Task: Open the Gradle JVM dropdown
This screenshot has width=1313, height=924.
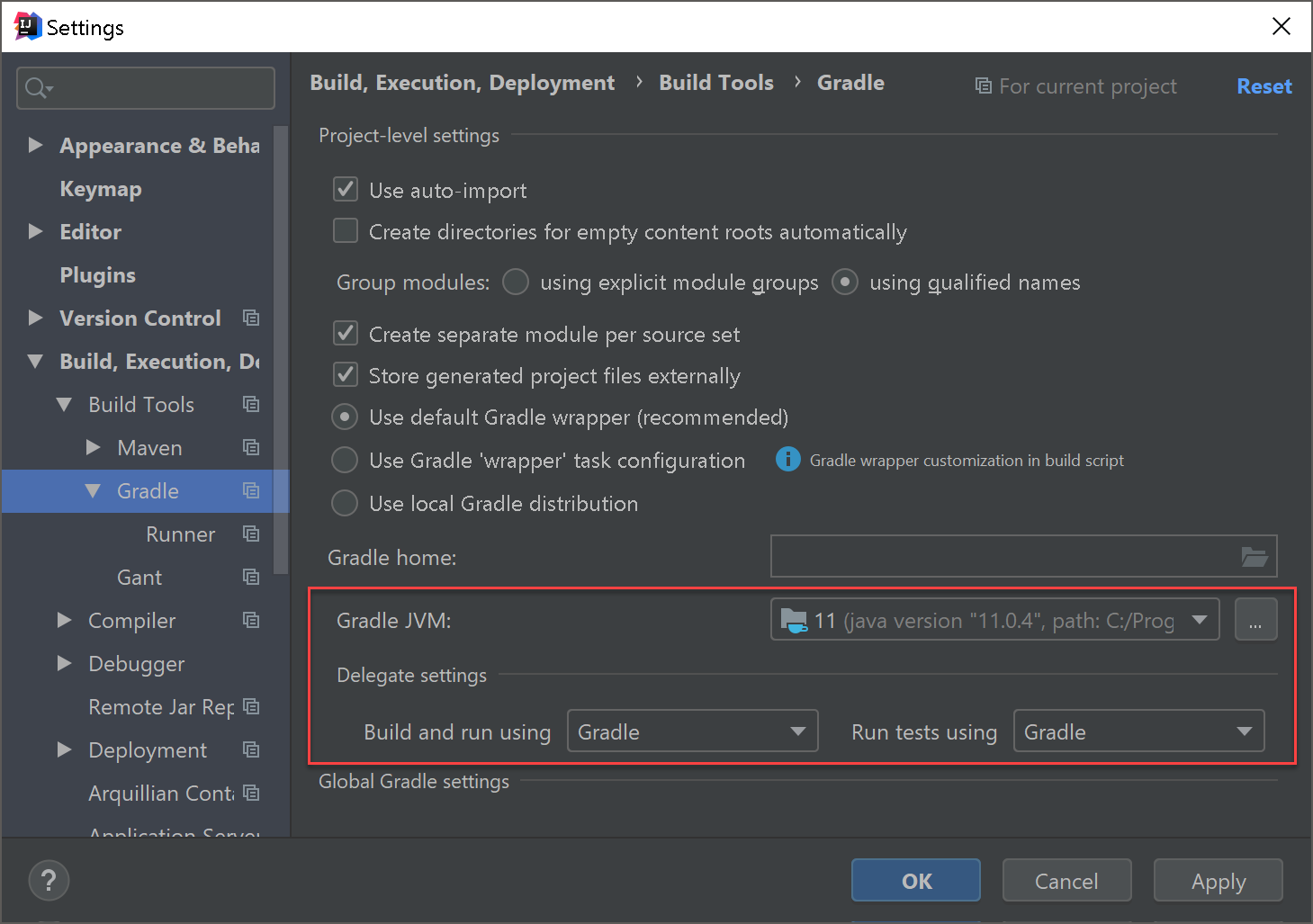Action: pyautogui.click(x=994, y=620)
